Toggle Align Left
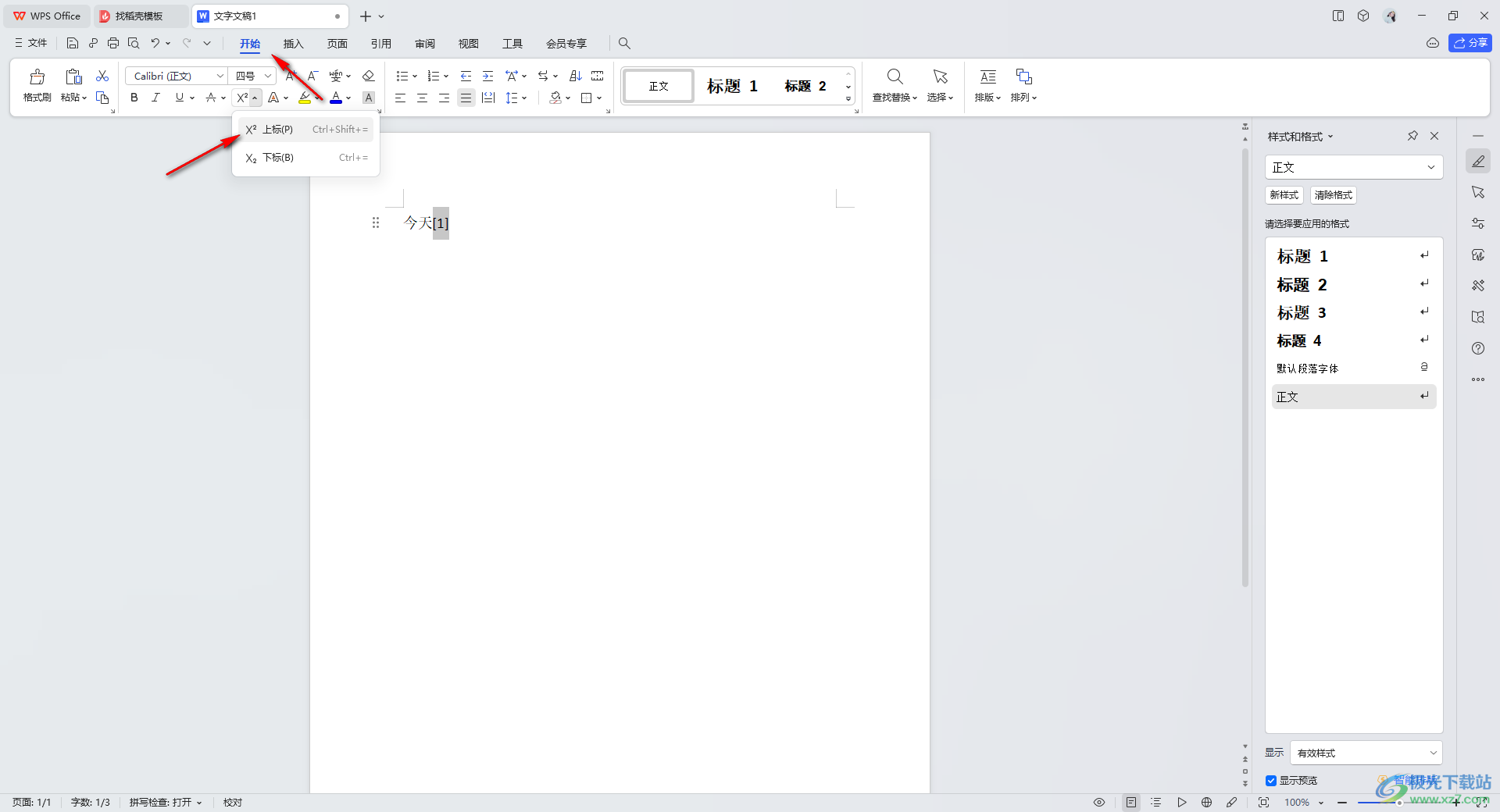The image size is (1500, 812). point(400,98)
